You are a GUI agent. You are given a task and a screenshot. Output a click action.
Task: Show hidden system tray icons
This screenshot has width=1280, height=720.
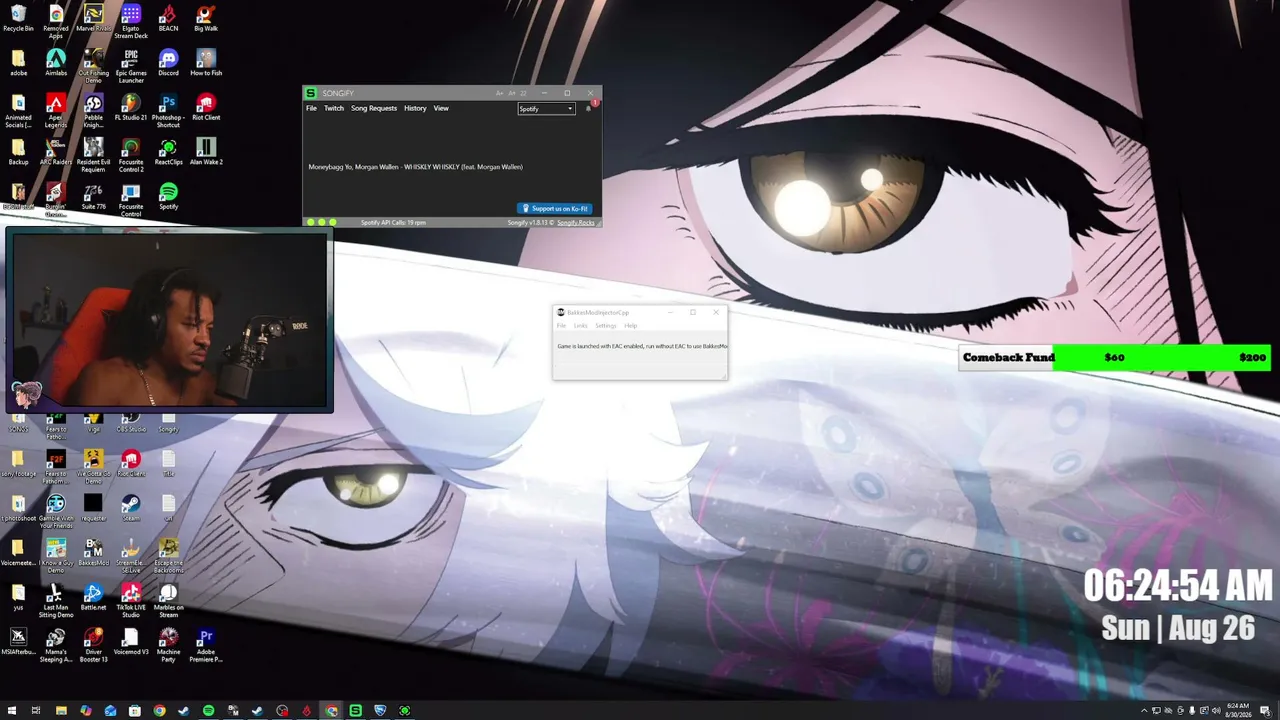pos(1144,711)
